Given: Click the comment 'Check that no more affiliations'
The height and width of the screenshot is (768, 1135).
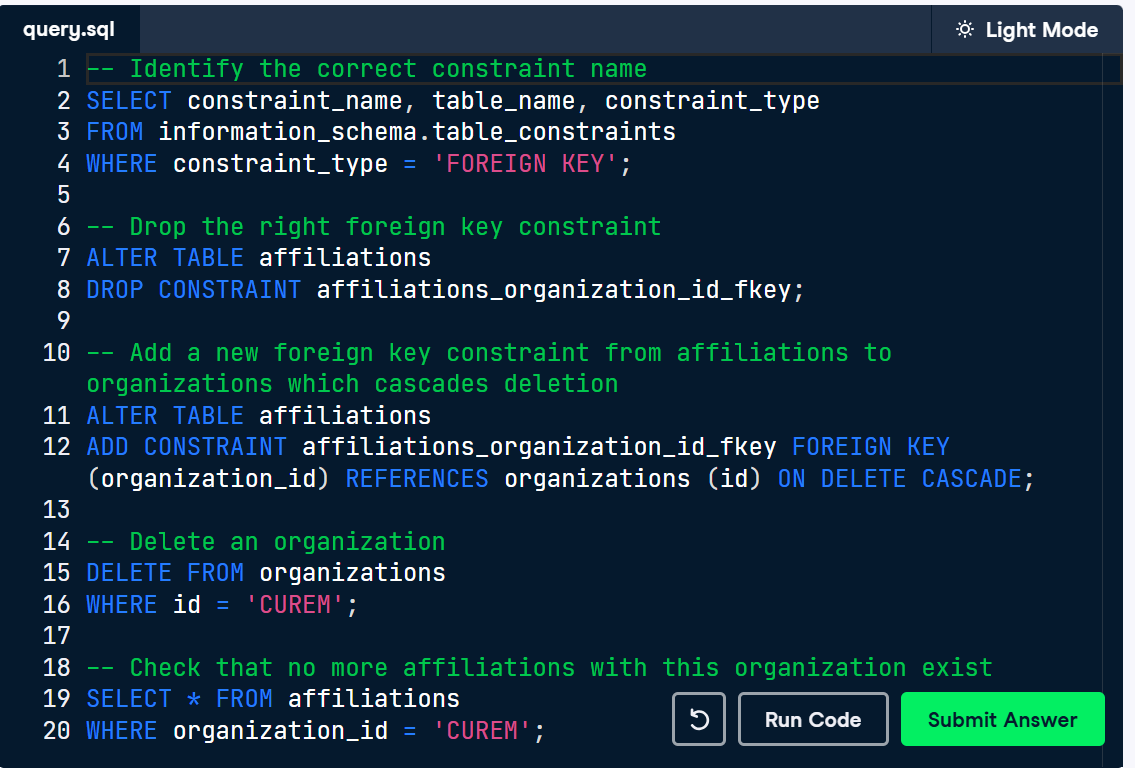Looking at the screenshot, I should [x=539, y=667].
